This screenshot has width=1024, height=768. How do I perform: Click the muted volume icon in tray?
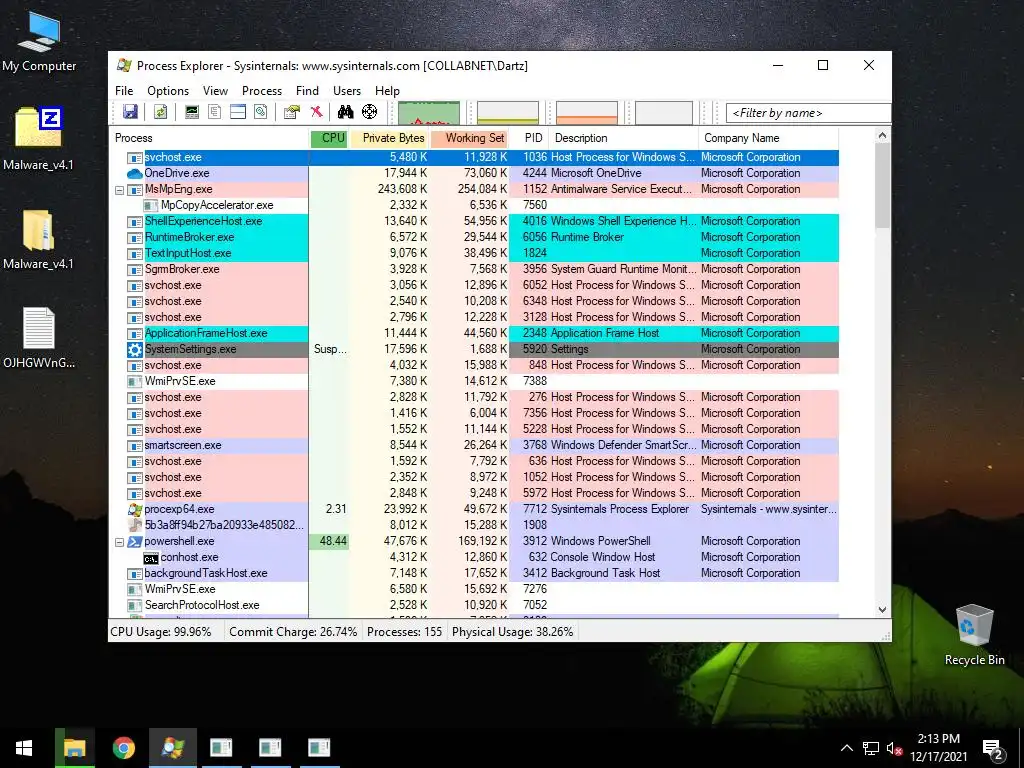click(x=895, y=748)
